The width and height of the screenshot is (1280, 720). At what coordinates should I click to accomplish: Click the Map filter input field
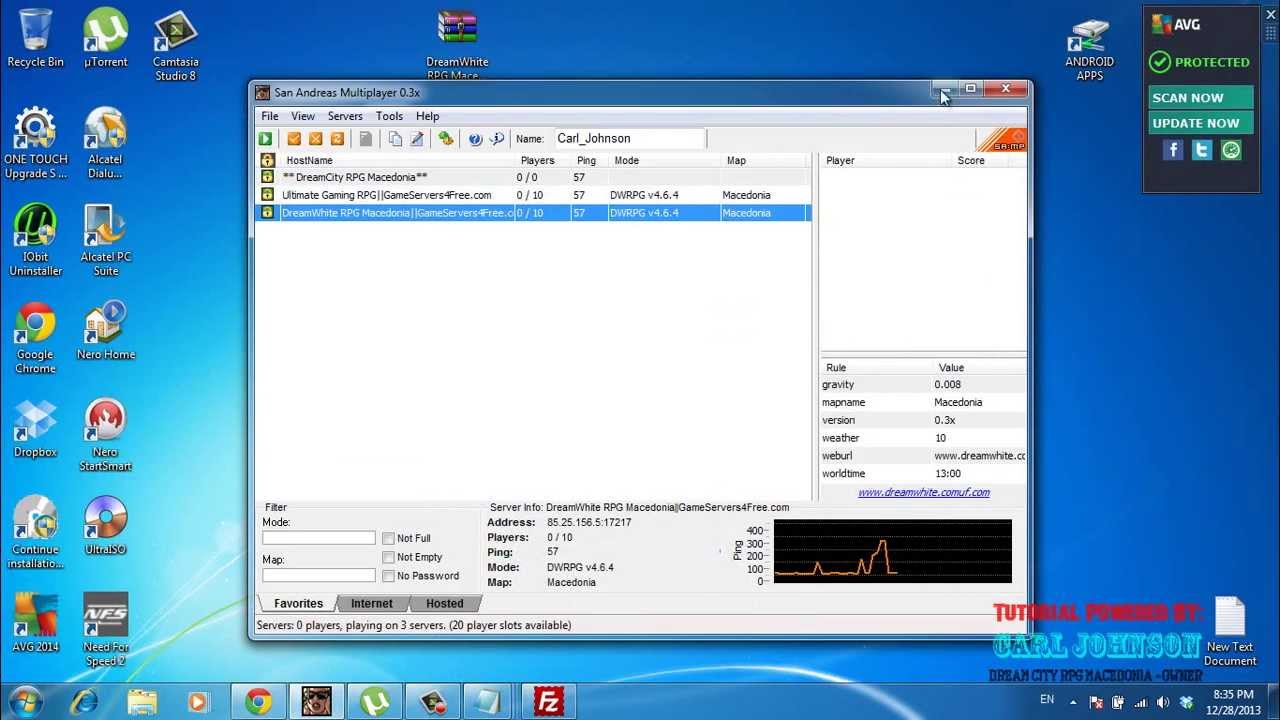click(x=318, y=575)
